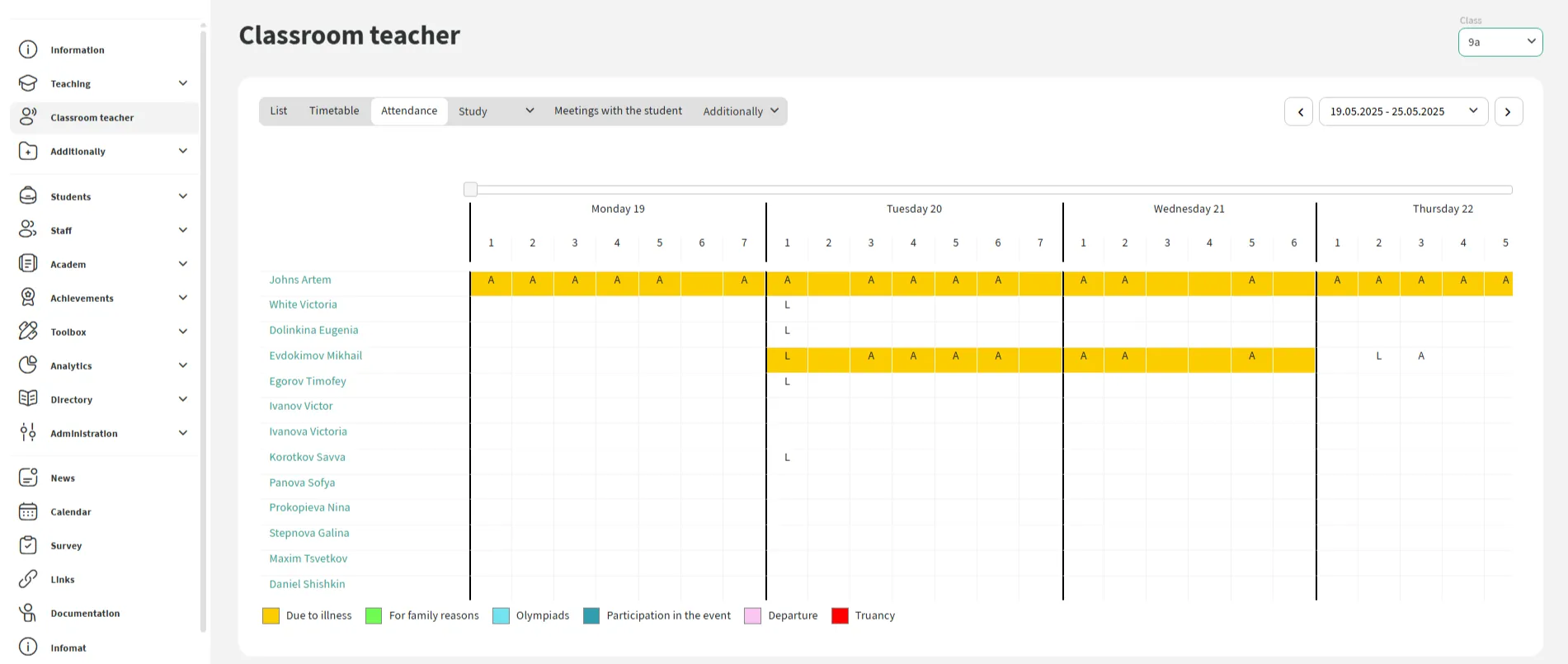Open student Evdokimov Mikhail's profile link

[315, 356]
